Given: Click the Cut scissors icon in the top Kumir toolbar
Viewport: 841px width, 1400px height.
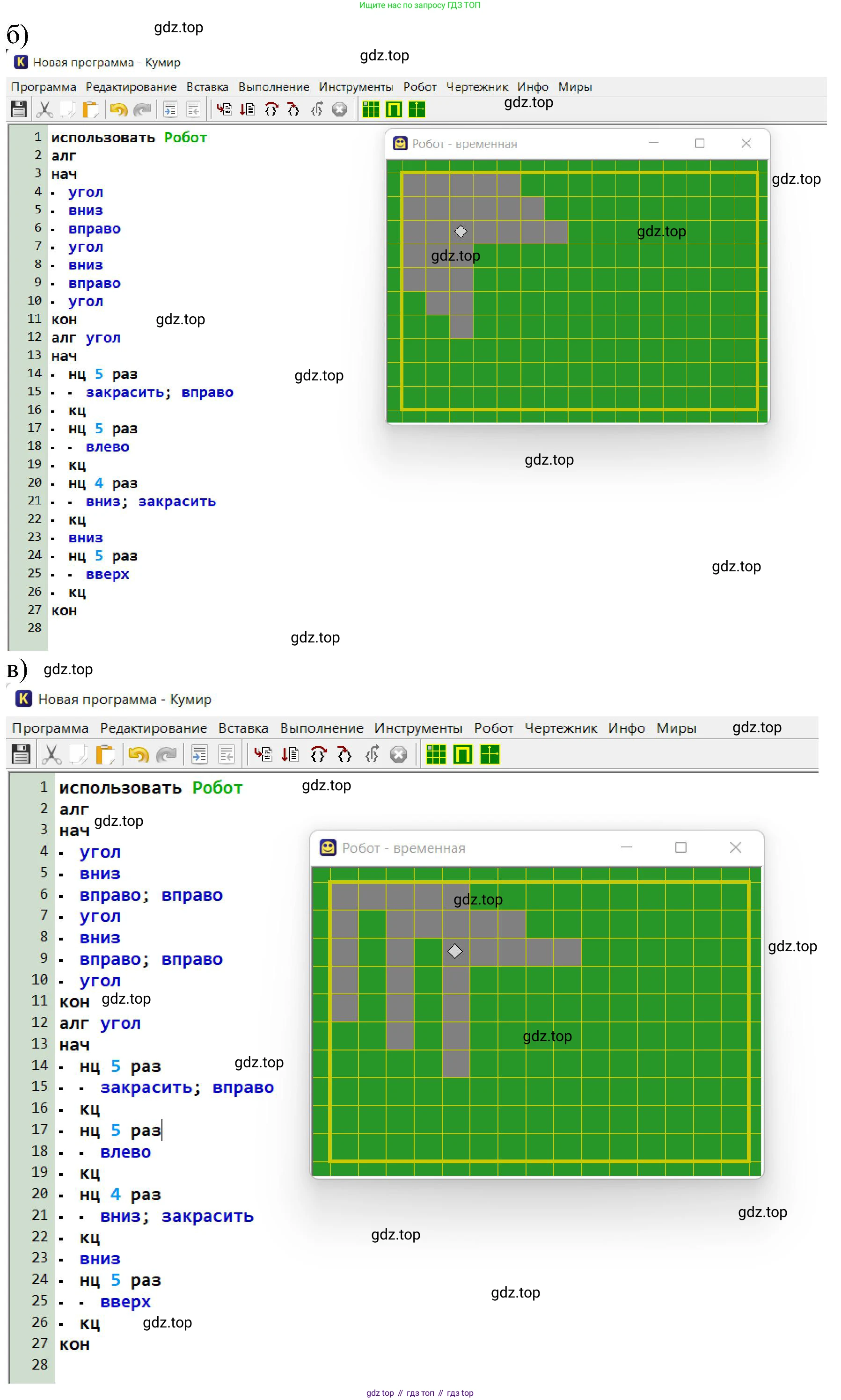Looking at the screenshot, I should tap(44, 109).
